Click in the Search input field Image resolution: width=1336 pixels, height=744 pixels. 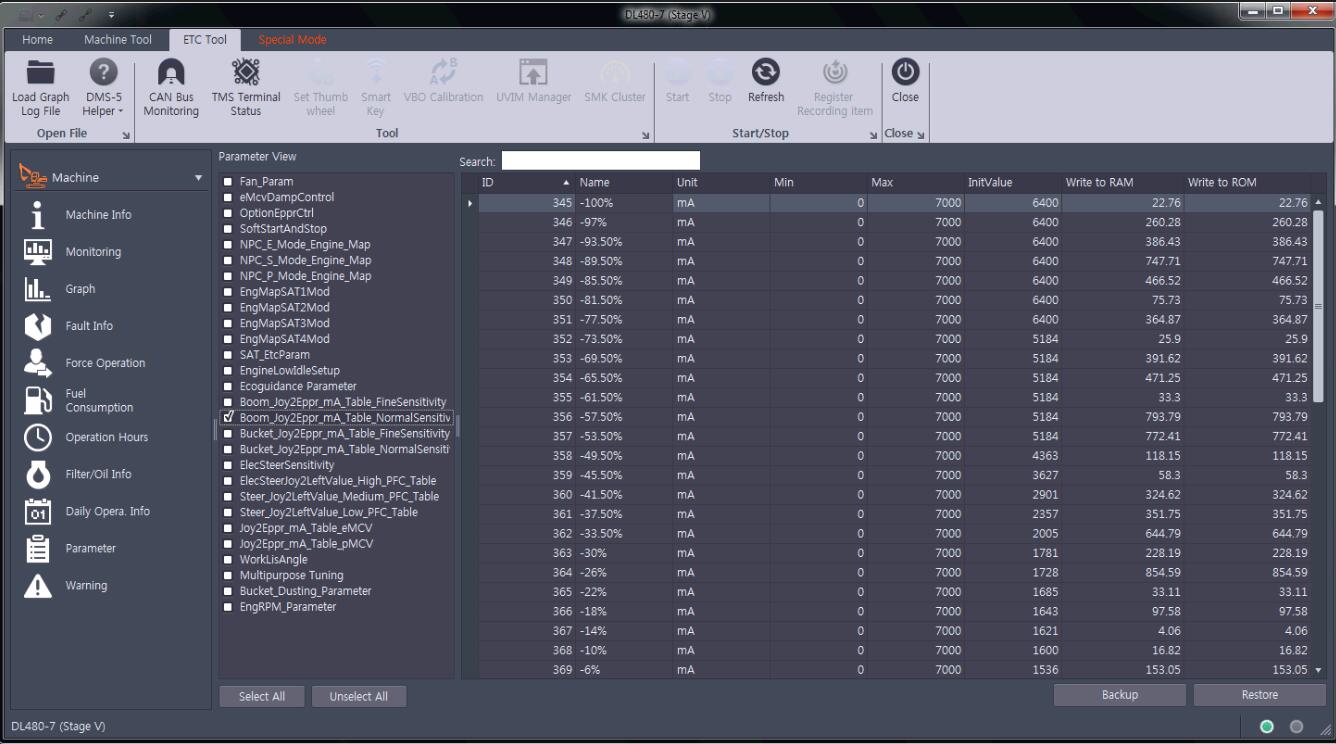click(600, 161)
